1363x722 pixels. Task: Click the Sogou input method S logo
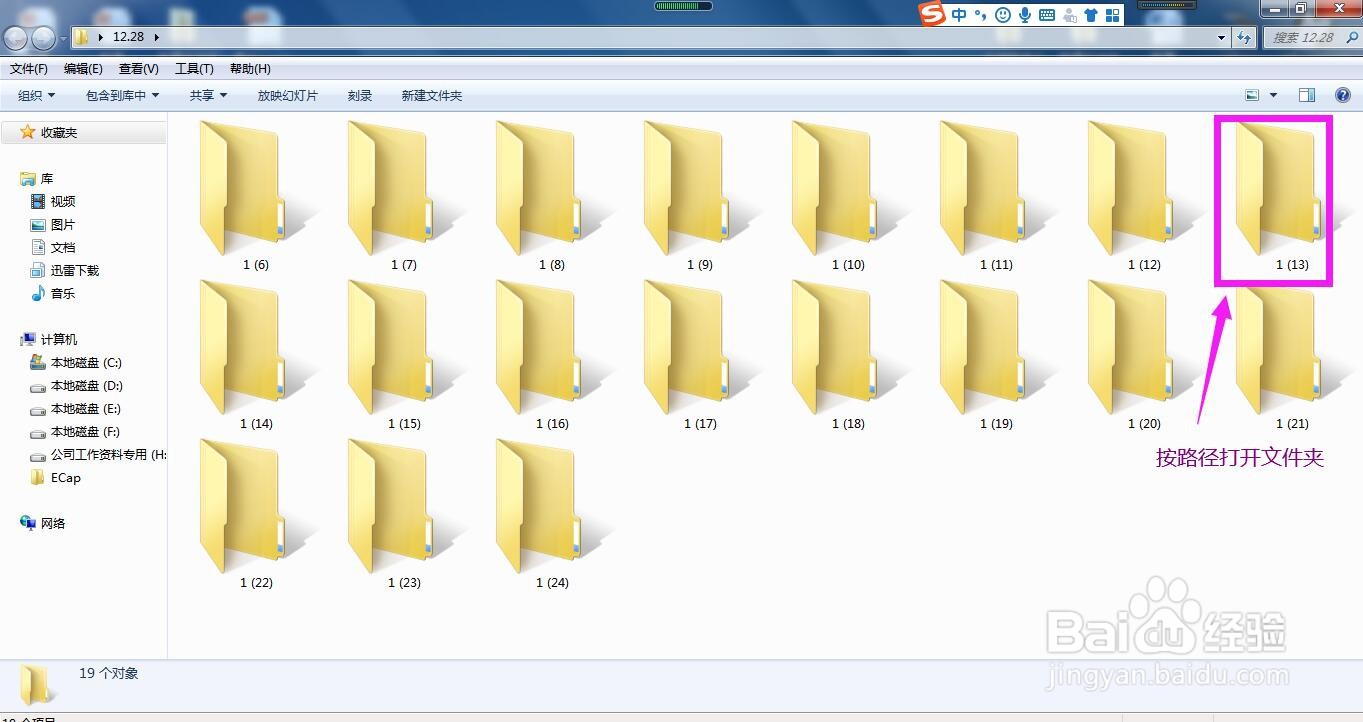(932, 14)
